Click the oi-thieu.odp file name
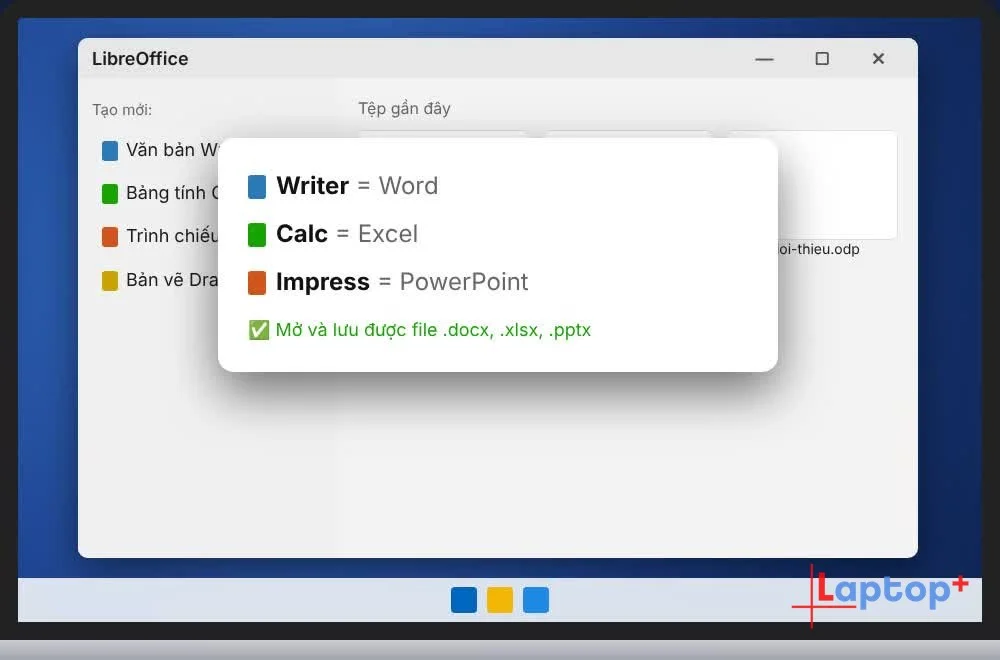This screenshot has width=1000, height=660. point(818,249)
